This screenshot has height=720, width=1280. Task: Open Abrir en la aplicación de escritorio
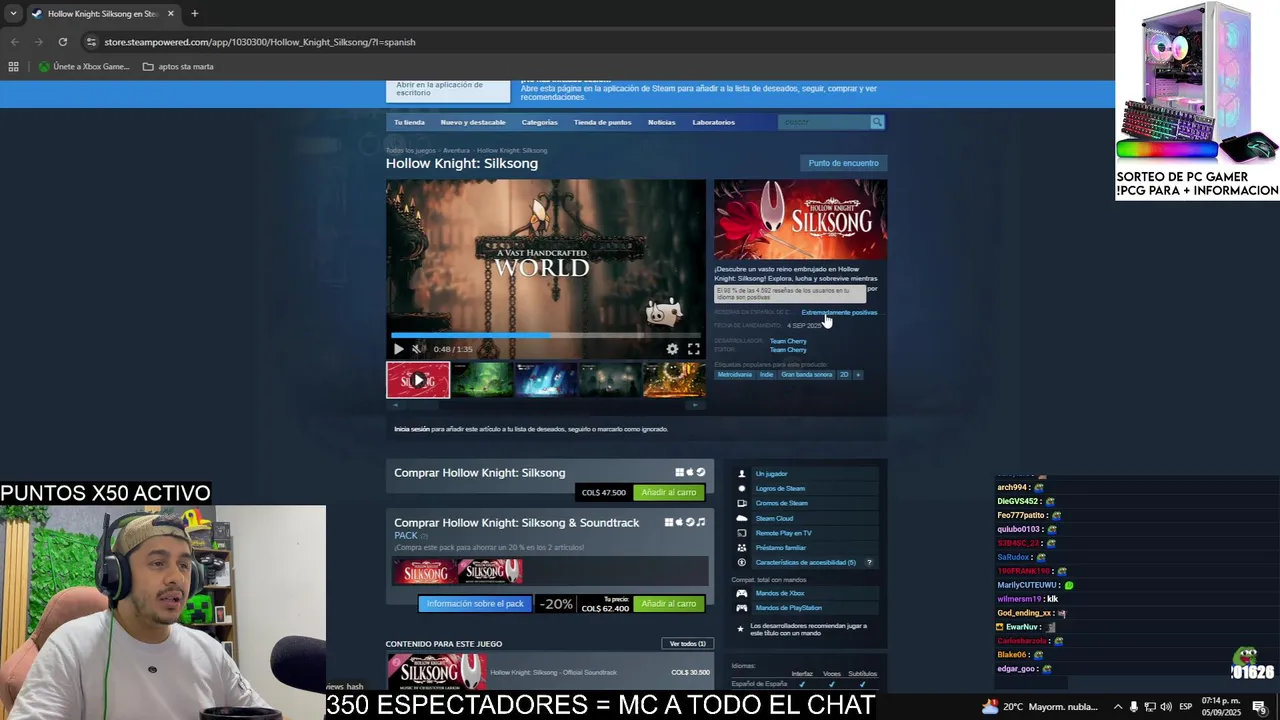pos(448,89)
